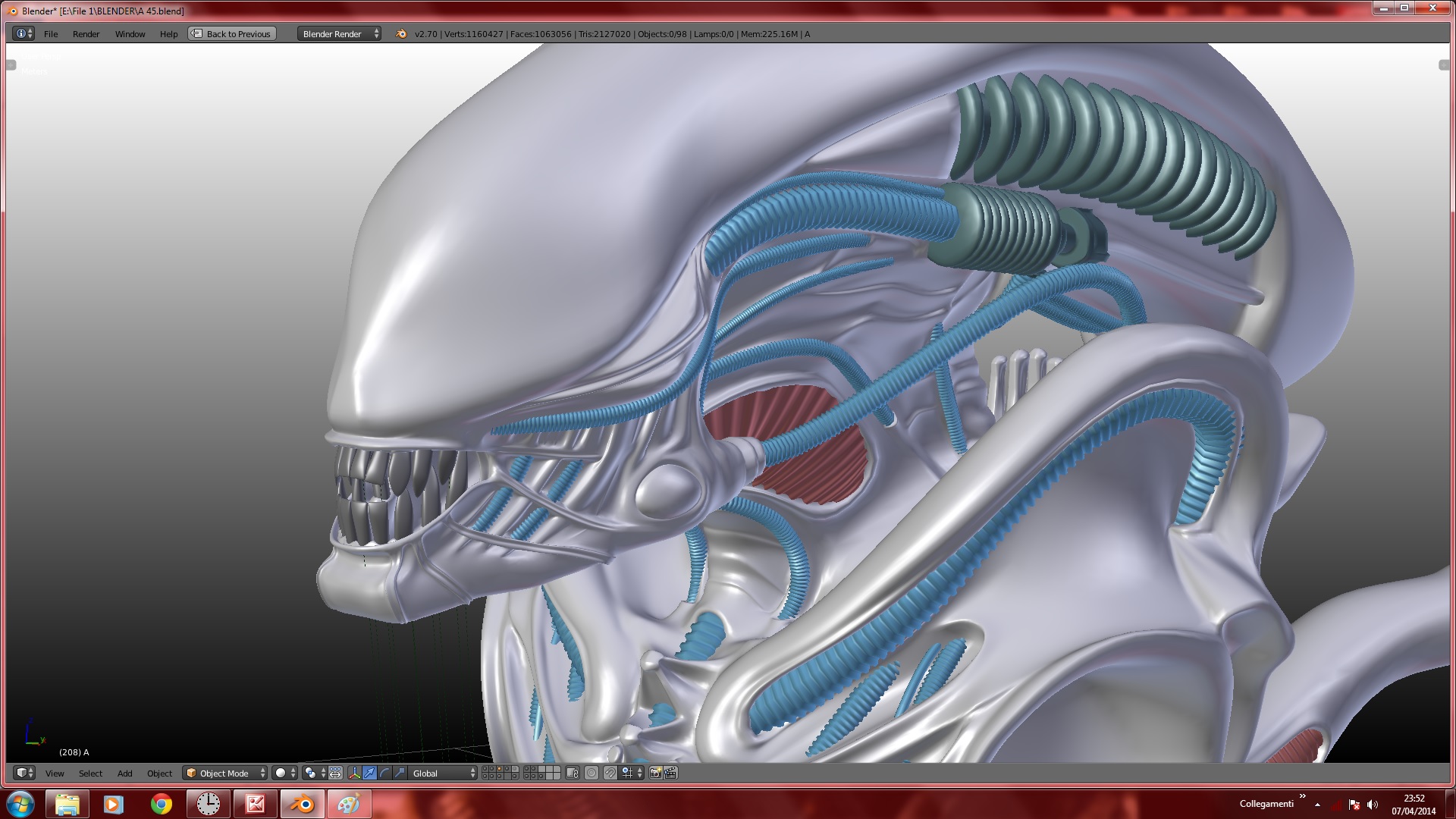Toggle the 3D manipulator widget
Image resolution: width=1456 pixels, height=819 pixels.
(354, 773)
